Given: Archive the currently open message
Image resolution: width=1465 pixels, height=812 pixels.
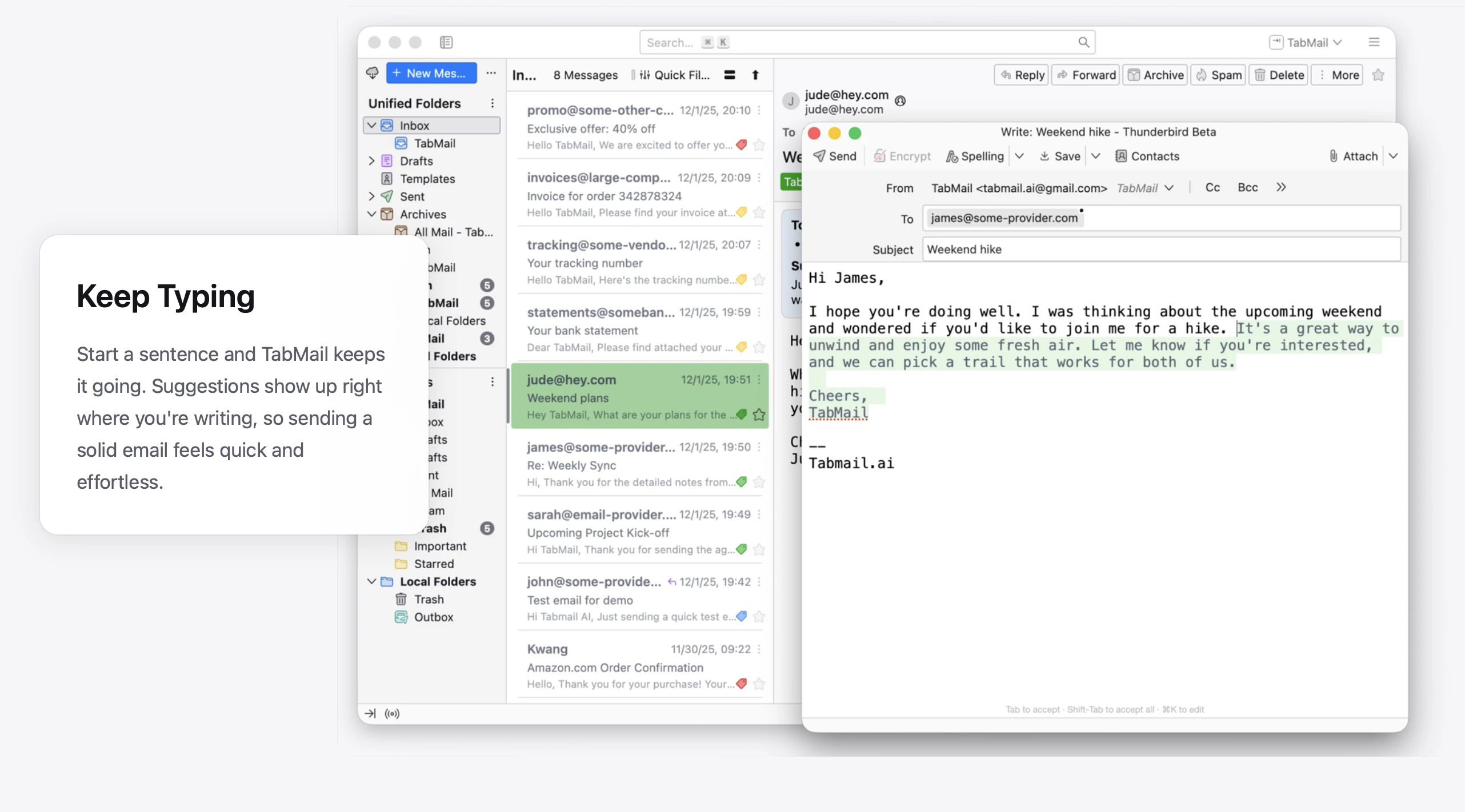Looking at the screenshot, I should click(x=1154, y=75).
